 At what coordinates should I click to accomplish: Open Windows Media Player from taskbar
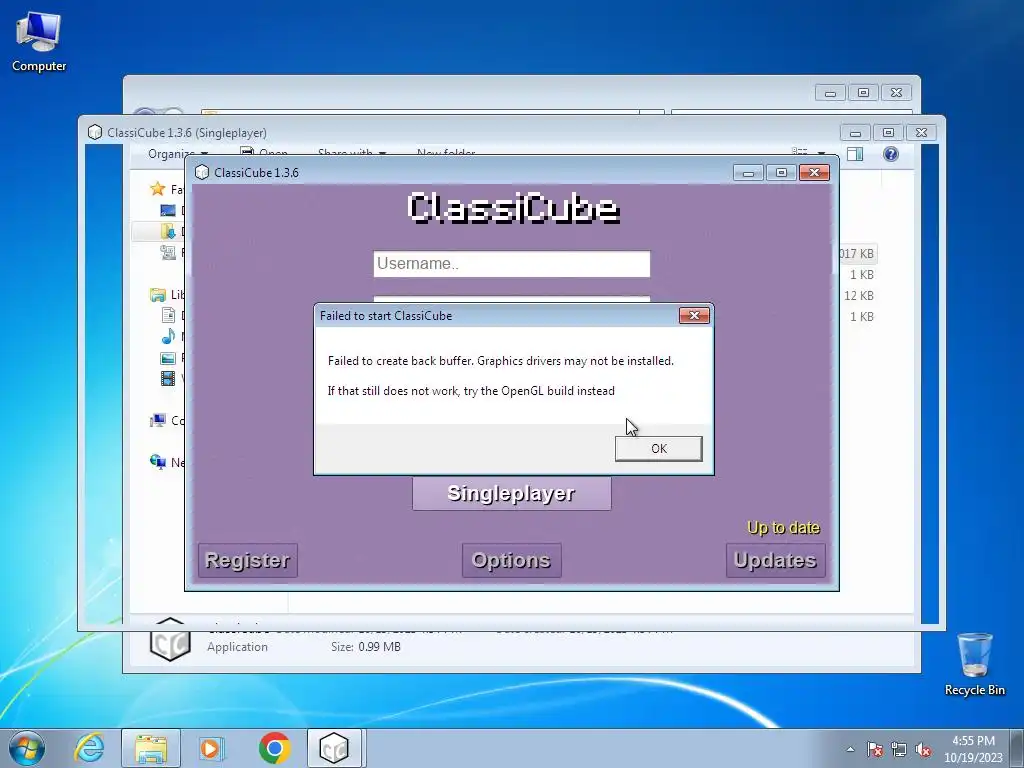click(x=211, y=748)
